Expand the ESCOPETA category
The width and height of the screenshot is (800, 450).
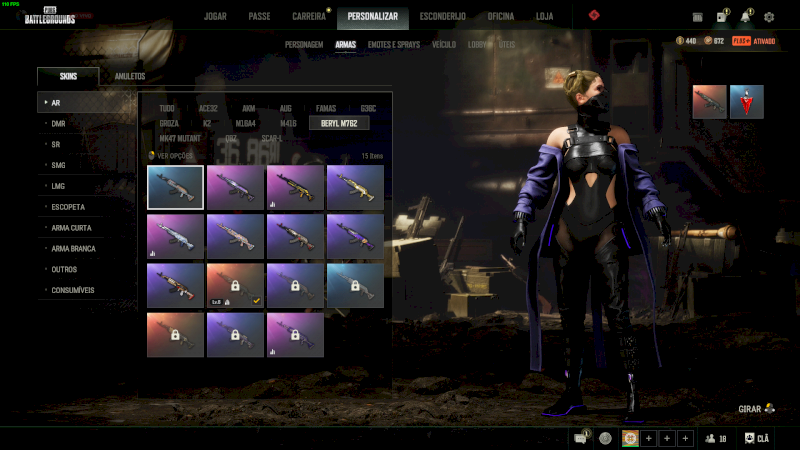click(x=86, y=207)
